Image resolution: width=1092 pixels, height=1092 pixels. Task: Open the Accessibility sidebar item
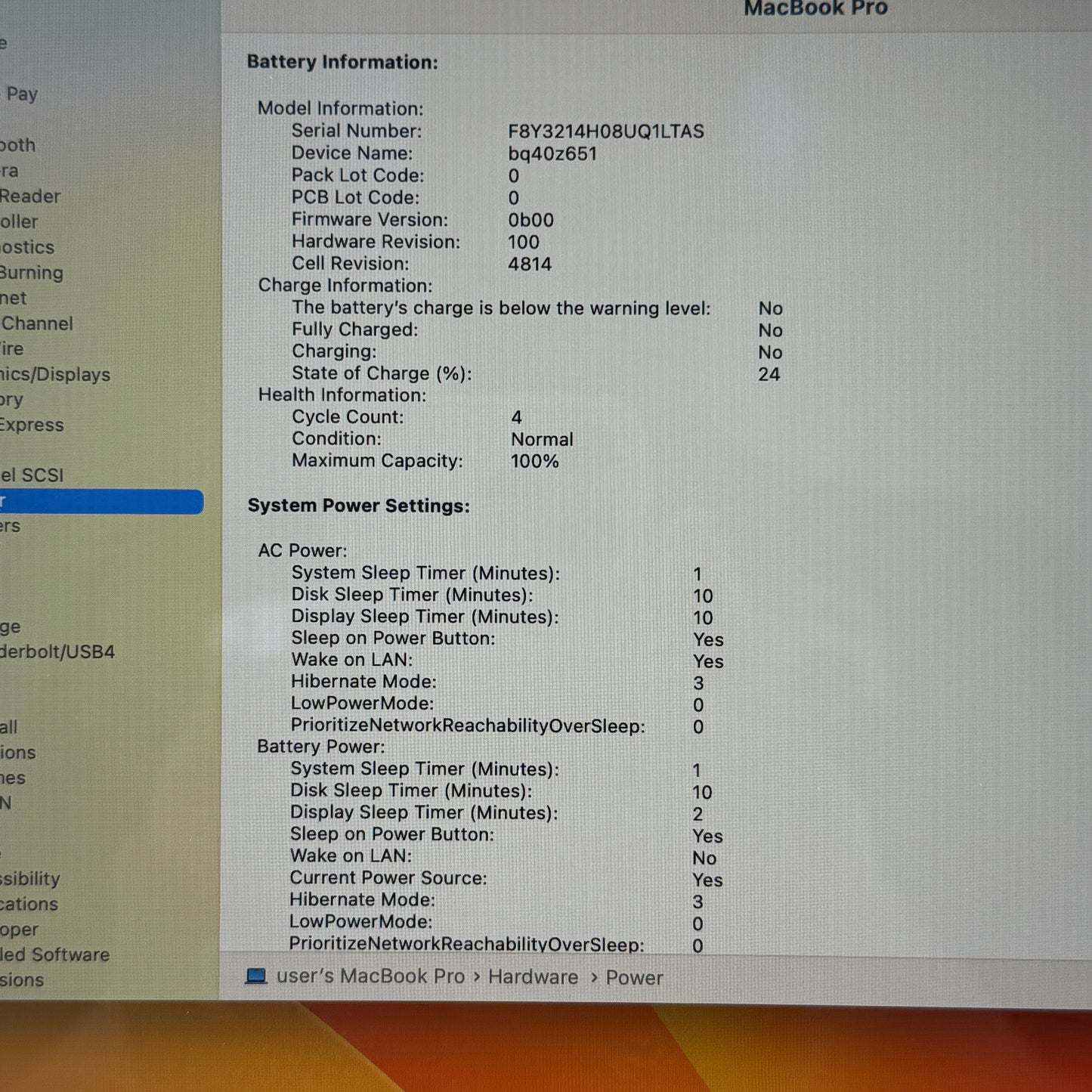[30, 878]
